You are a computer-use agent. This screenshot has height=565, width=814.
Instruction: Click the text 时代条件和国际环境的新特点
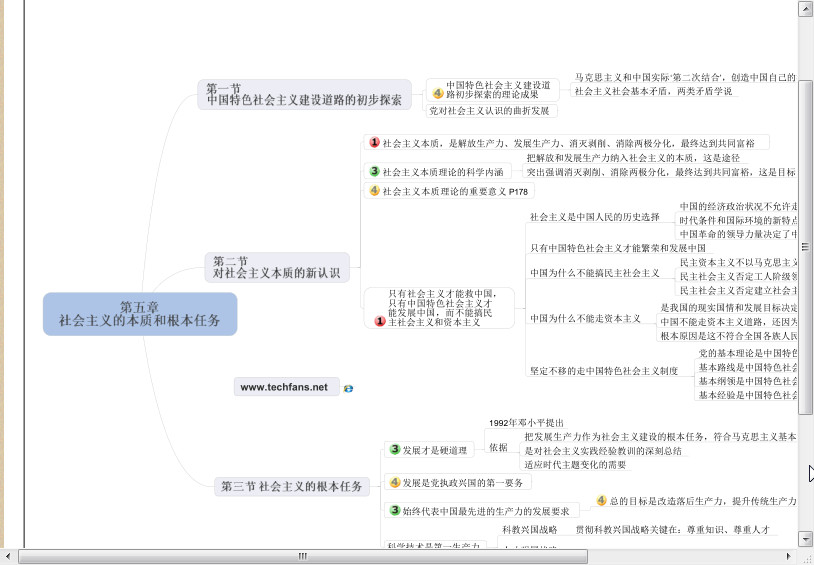click(738, 220)
